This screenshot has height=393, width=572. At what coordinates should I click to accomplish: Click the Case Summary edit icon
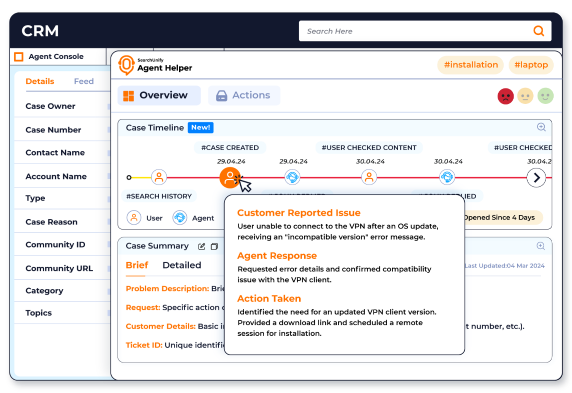[201, 247]
